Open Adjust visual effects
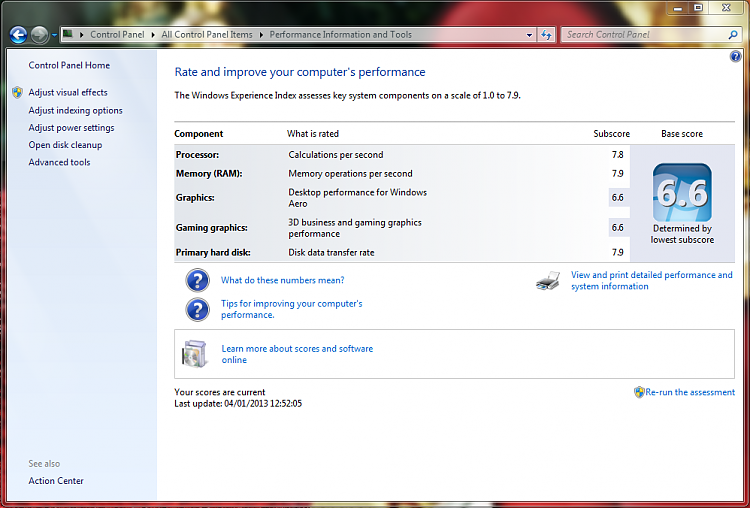The width and height of the screenshot is (750, 508). click(68, 92)
